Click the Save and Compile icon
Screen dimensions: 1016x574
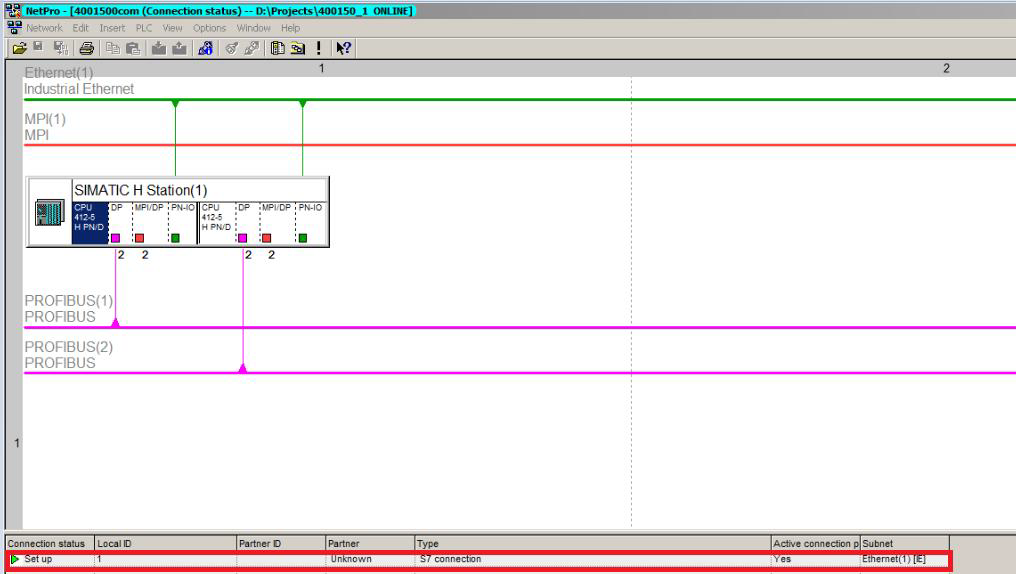pyautogui.click(x=61, y=48)
